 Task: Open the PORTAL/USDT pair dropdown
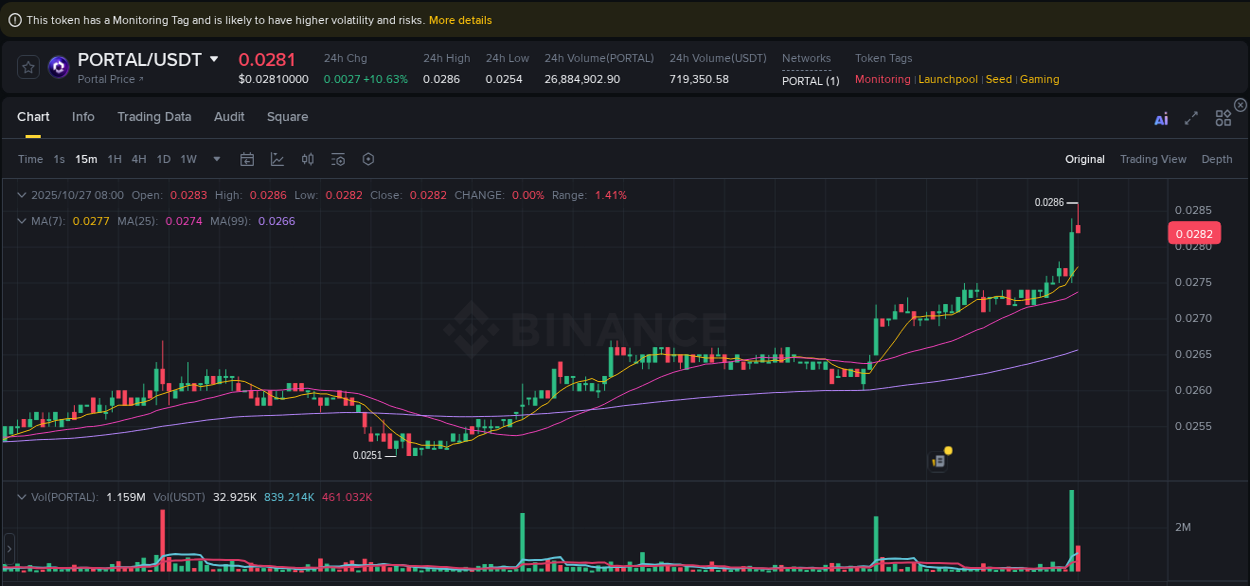point(212,59)
